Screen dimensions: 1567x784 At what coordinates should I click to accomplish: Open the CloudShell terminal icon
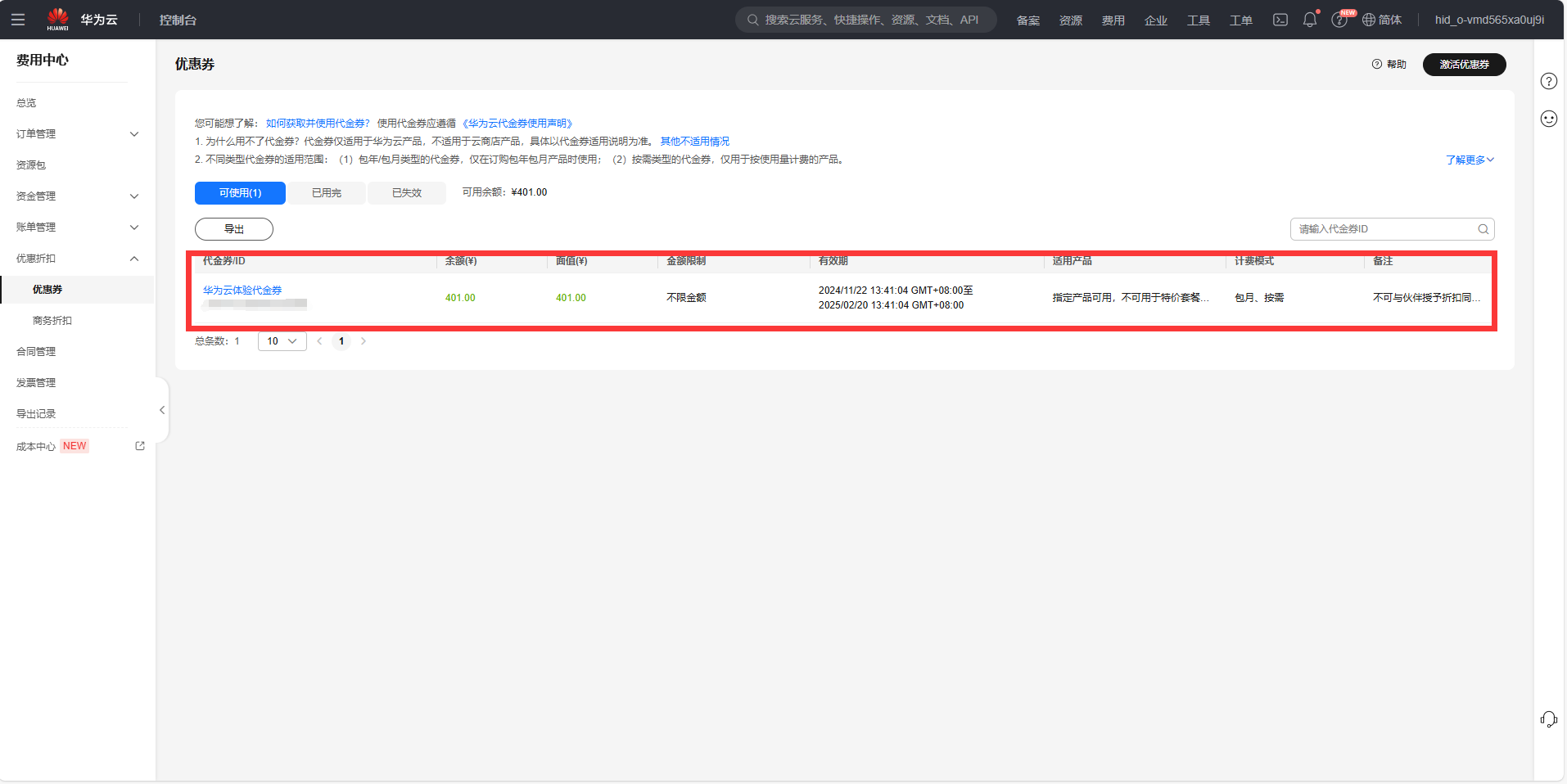coord(1280,20)
